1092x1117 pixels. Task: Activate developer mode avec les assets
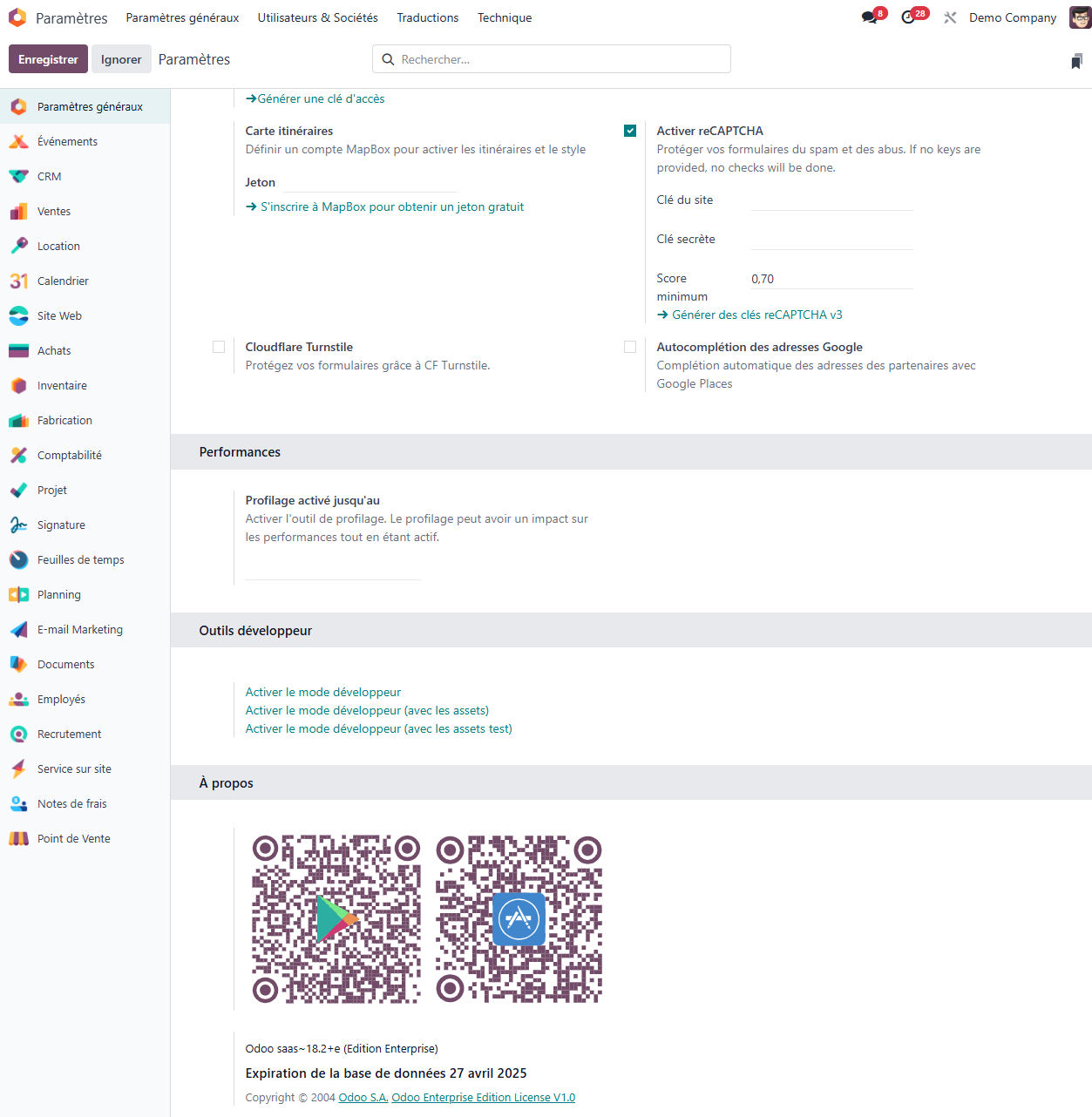pos(367,710)
